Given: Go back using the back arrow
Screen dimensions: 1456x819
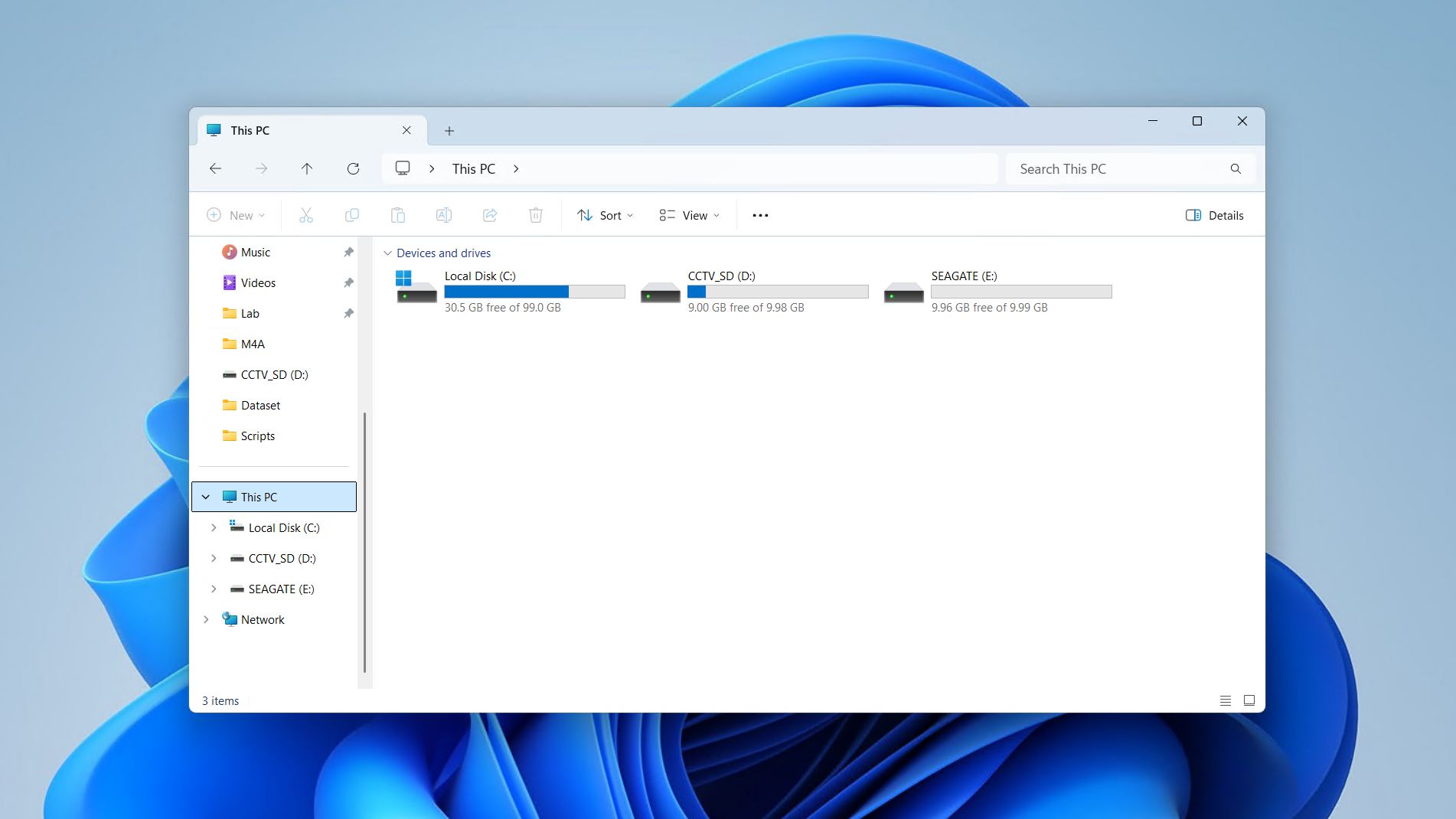Looking at the screenshot, I should pos(216,168).
